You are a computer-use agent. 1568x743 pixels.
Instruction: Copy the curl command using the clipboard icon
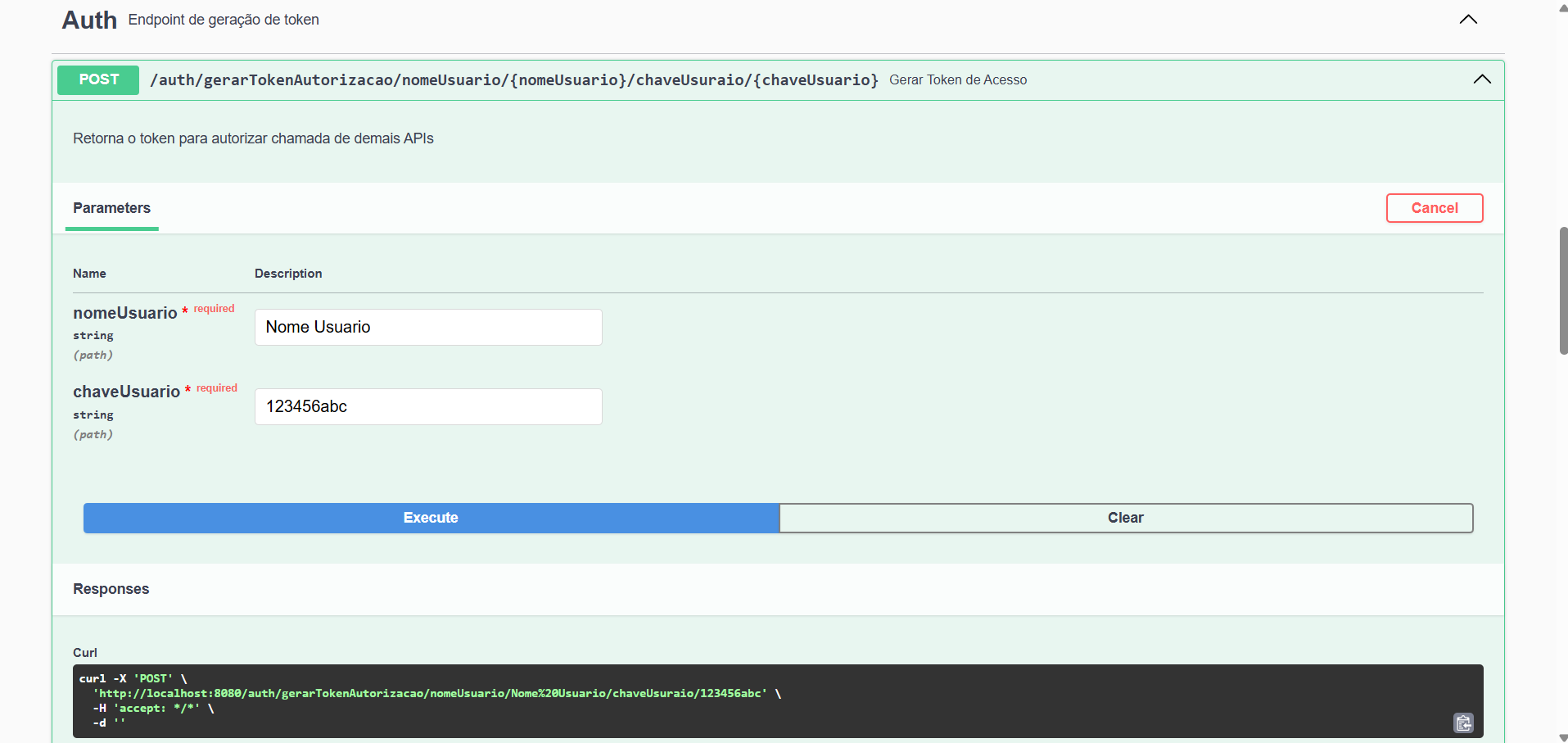1463,723
